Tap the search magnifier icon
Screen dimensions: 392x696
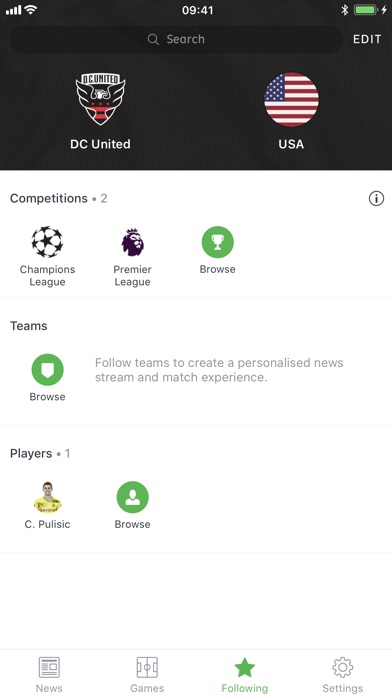(x=153, y=40)
